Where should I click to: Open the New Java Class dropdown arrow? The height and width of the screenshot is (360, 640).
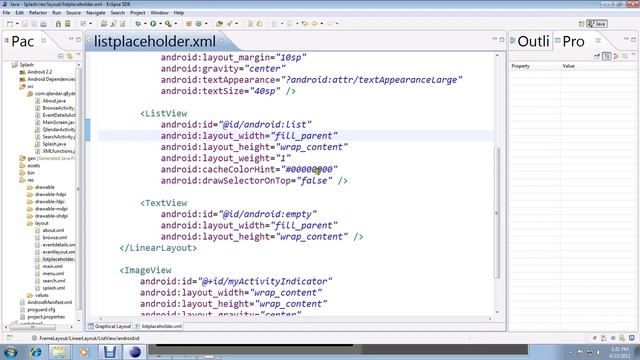(206, 24)
